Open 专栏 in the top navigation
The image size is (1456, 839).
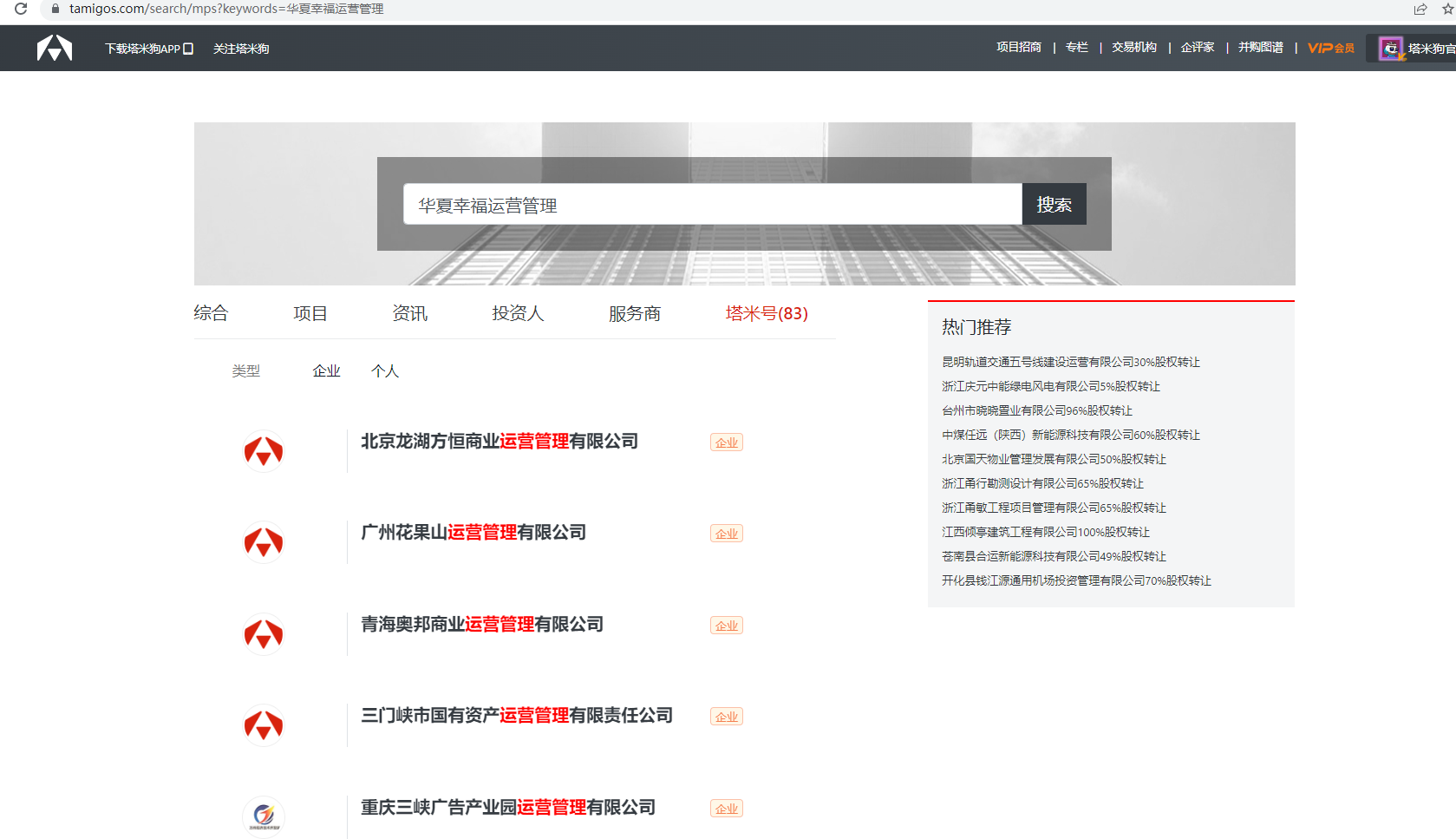pos(1077,47)
